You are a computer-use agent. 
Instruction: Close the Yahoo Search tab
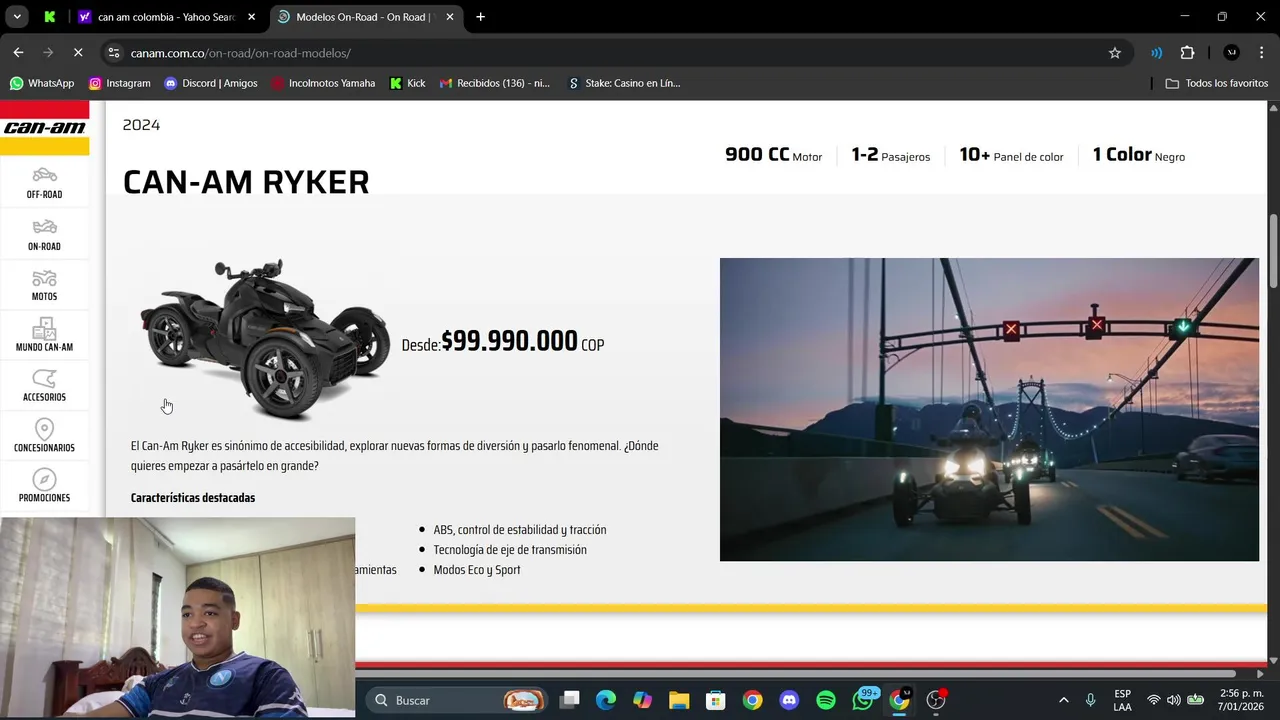pos(251,17)
